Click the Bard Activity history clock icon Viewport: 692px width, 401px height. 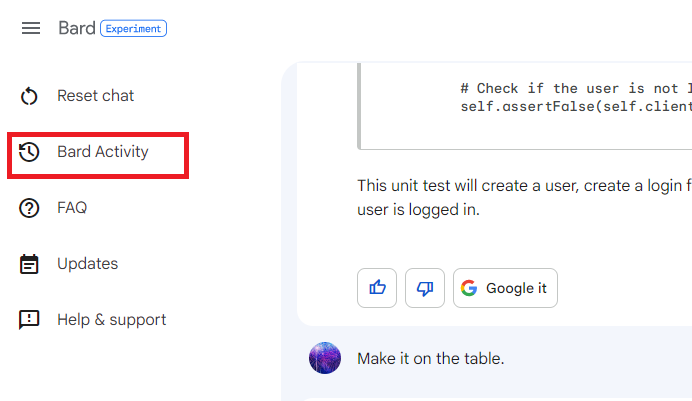(29, 152)
